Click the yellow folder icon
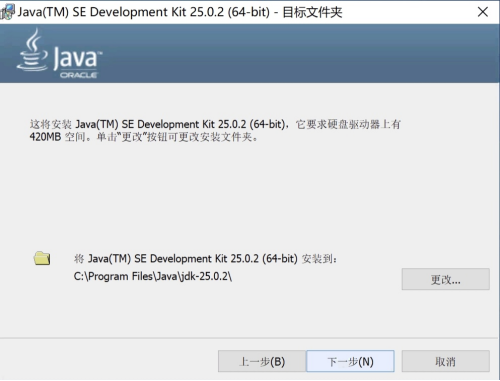Screen dimensions: 500x381 coord(42,258)
